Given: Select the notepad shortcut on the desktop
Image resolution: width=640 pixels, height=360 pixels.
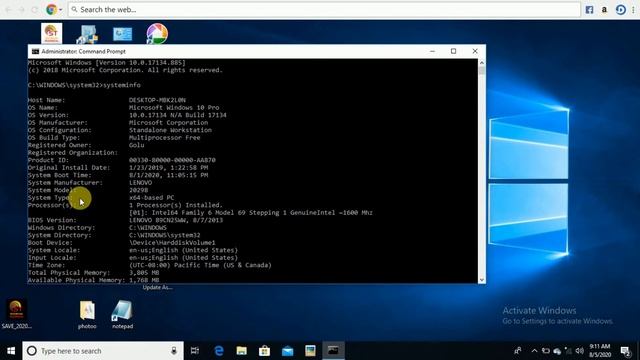Looking at the screenshot, I should [122, 315].
